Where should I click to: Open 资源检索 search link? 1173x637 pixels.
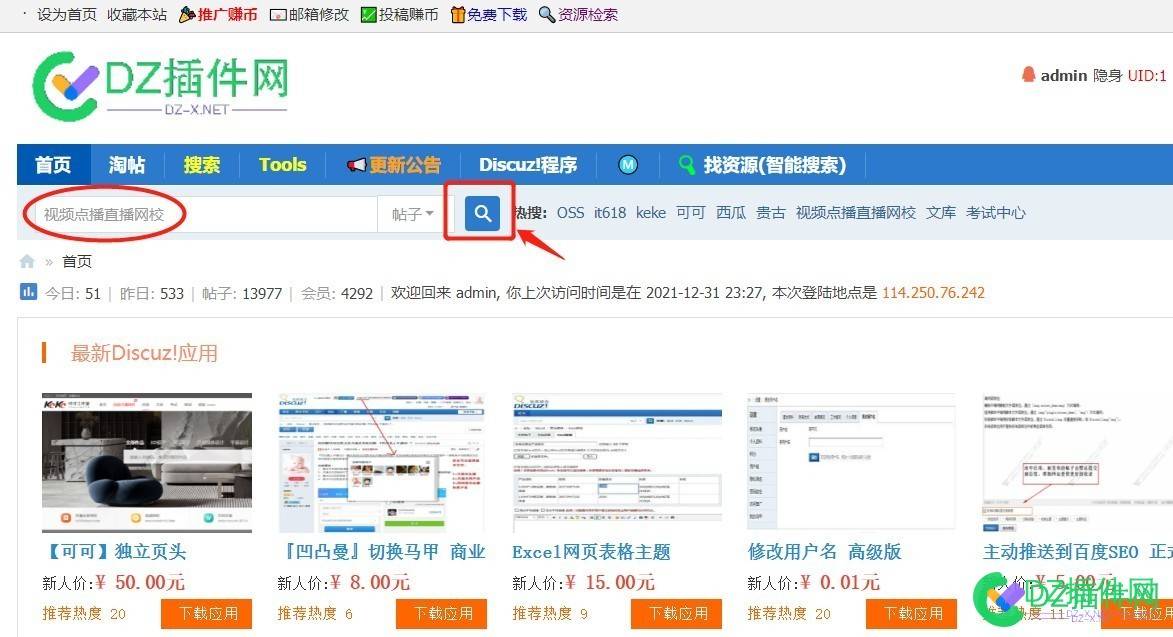(578, 14)
